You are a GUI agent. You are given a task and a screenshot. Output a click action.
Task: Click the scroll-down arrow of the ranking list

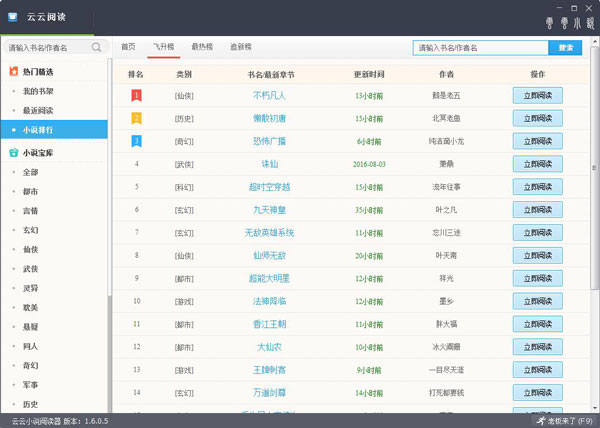coord(594,408)
